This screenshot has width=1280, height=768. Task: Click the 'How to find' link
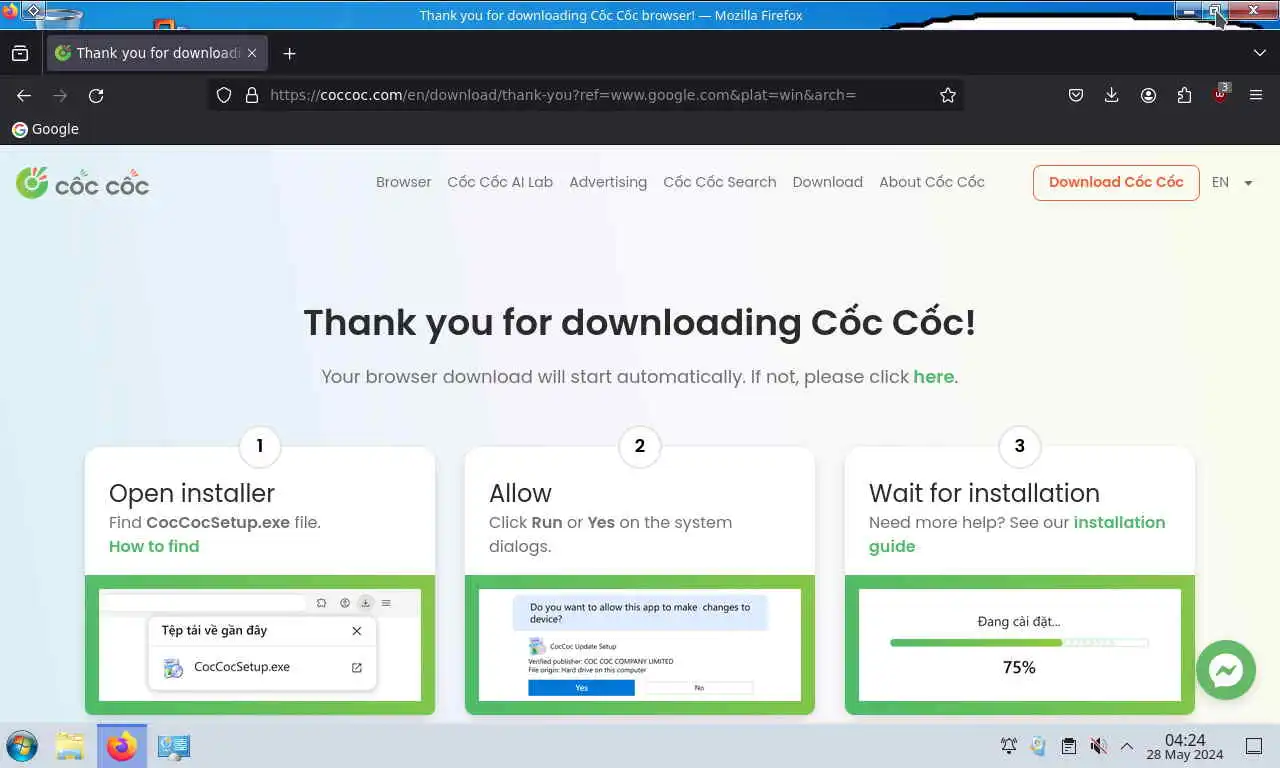point(154,546)
